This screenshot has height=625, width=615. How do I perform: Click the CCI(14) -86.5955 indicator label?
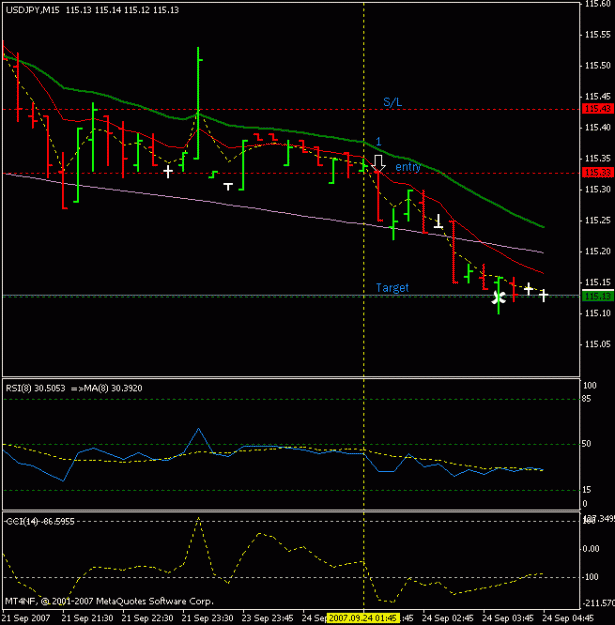(x=40, y=522)
